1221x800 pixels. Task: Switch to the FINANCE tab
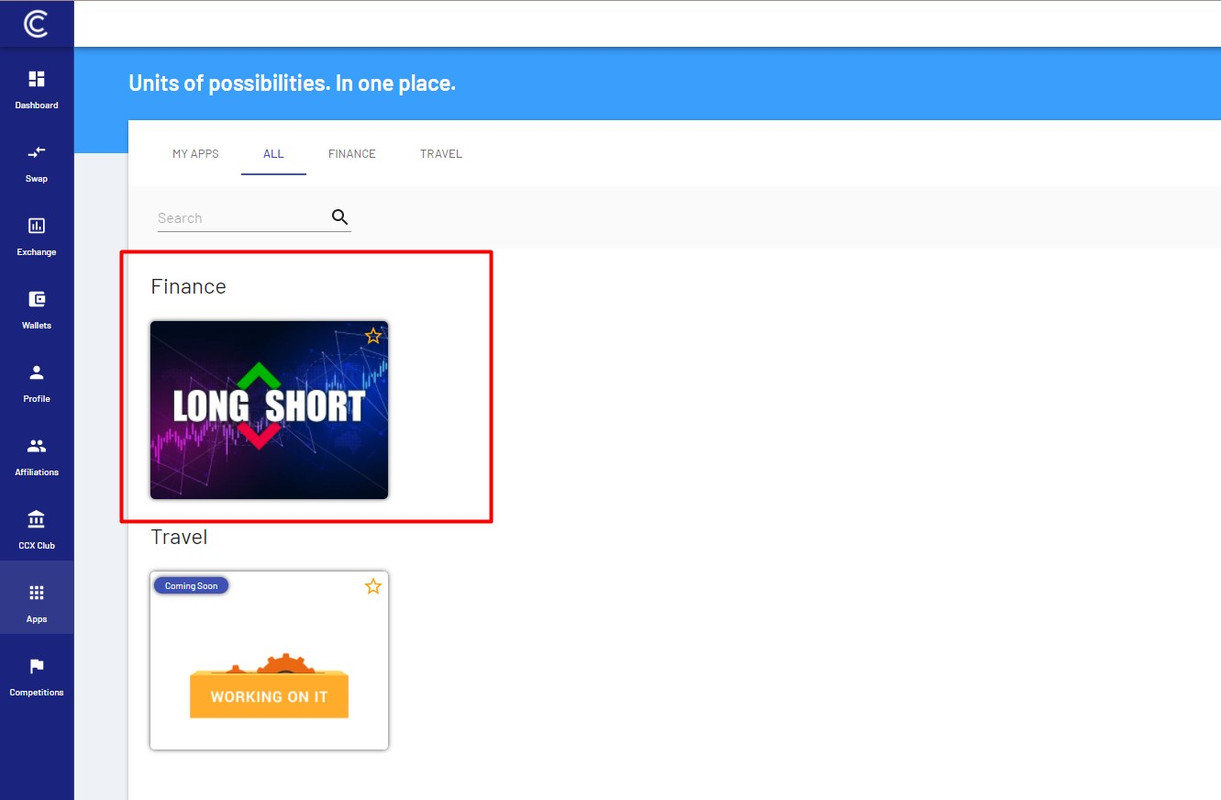352,154
